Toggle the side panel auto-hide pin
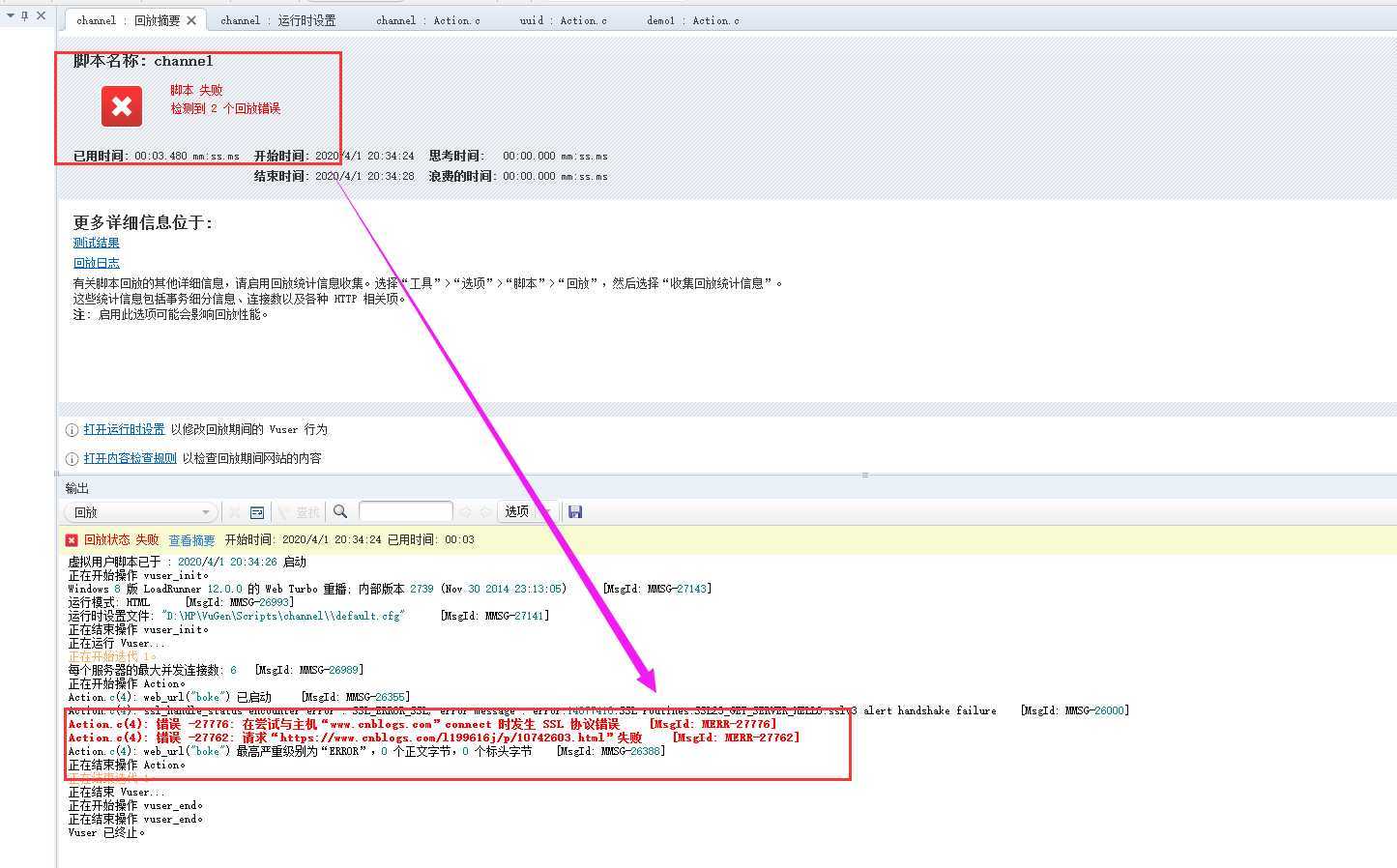Viewport: 1397px width, 868px height. pos(24,15)
